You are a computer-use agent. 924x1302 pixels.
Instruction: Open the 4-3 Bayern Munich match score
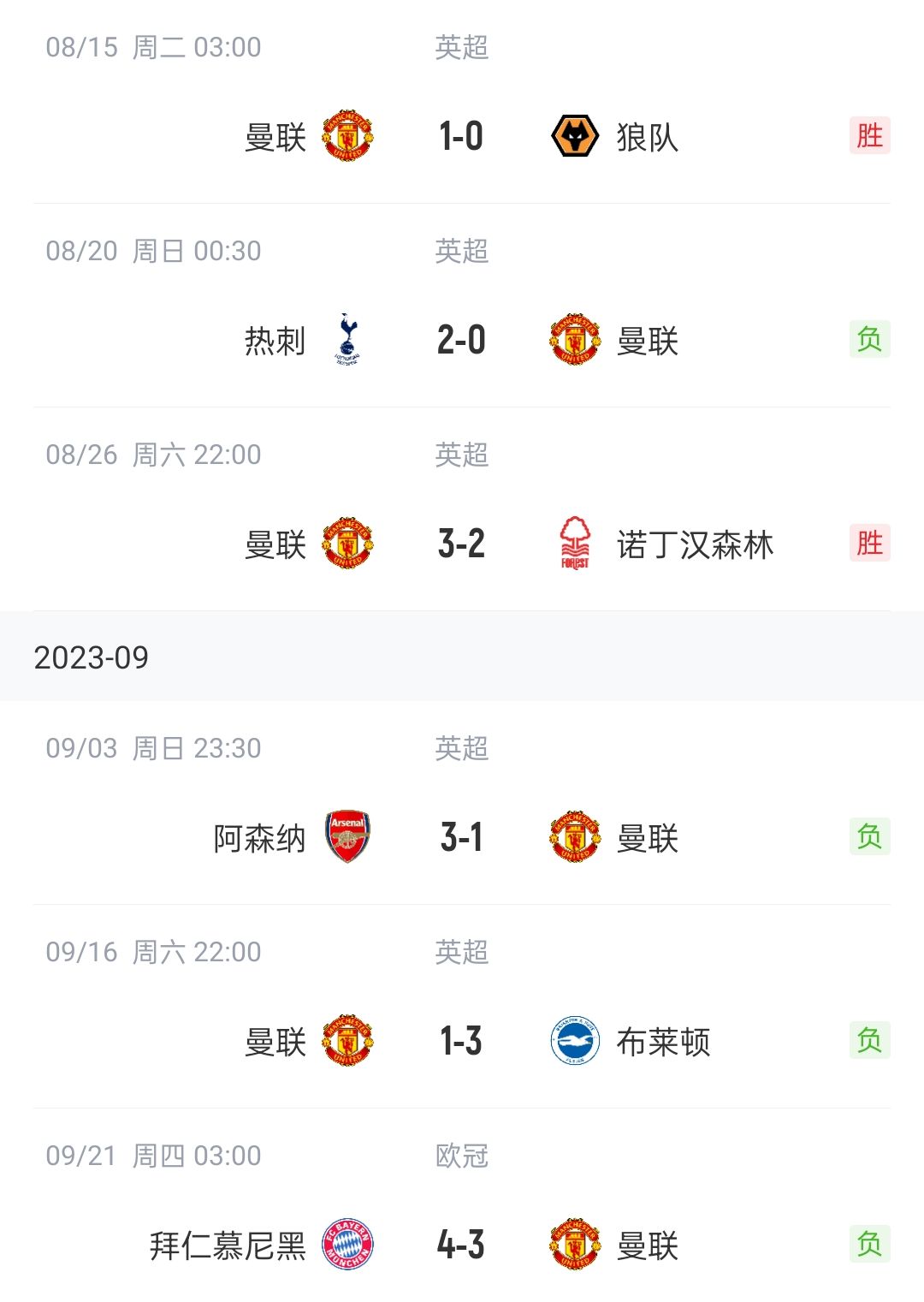461,1245
